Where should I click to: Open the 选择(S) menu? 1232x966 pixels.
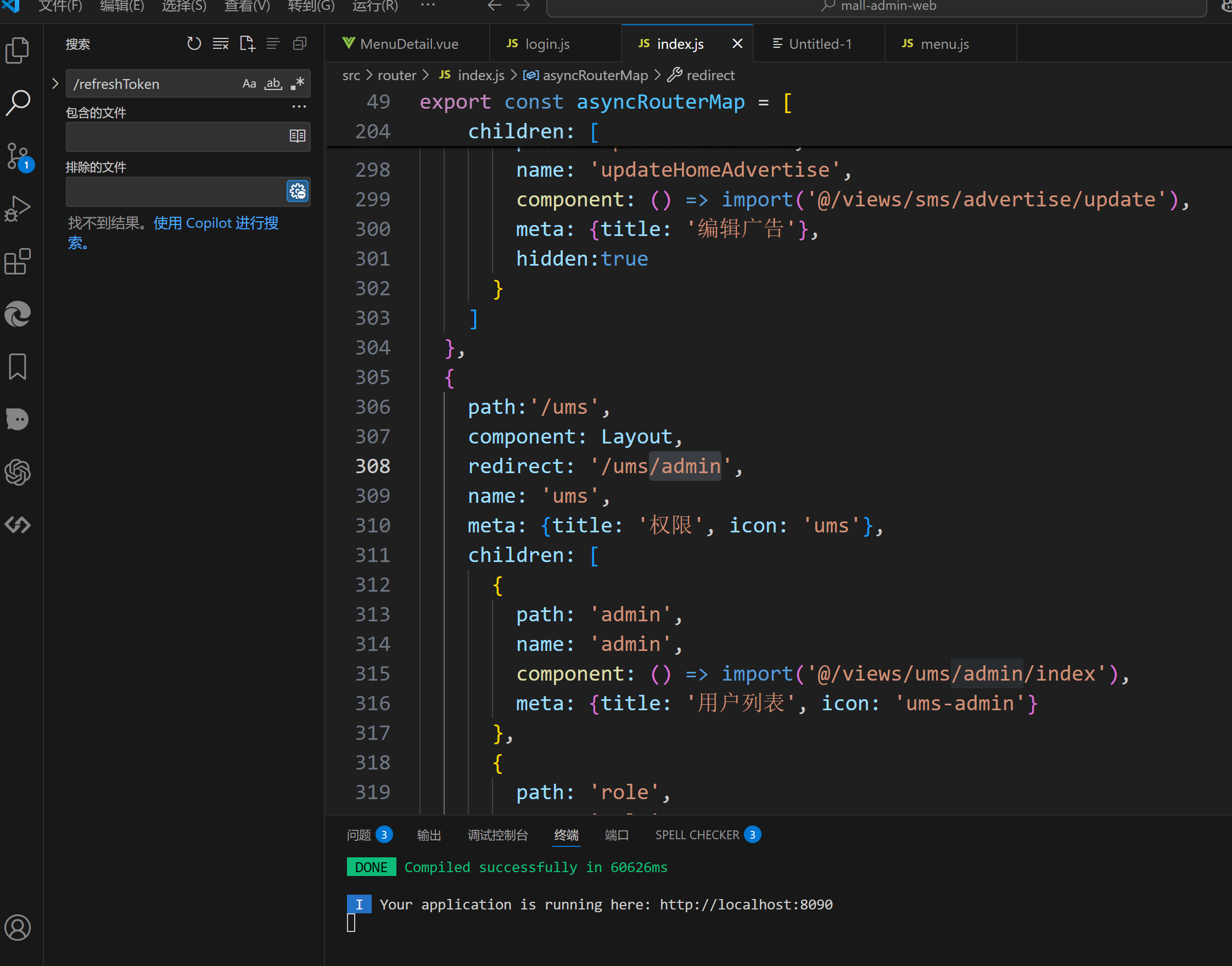tap(184, 6)
